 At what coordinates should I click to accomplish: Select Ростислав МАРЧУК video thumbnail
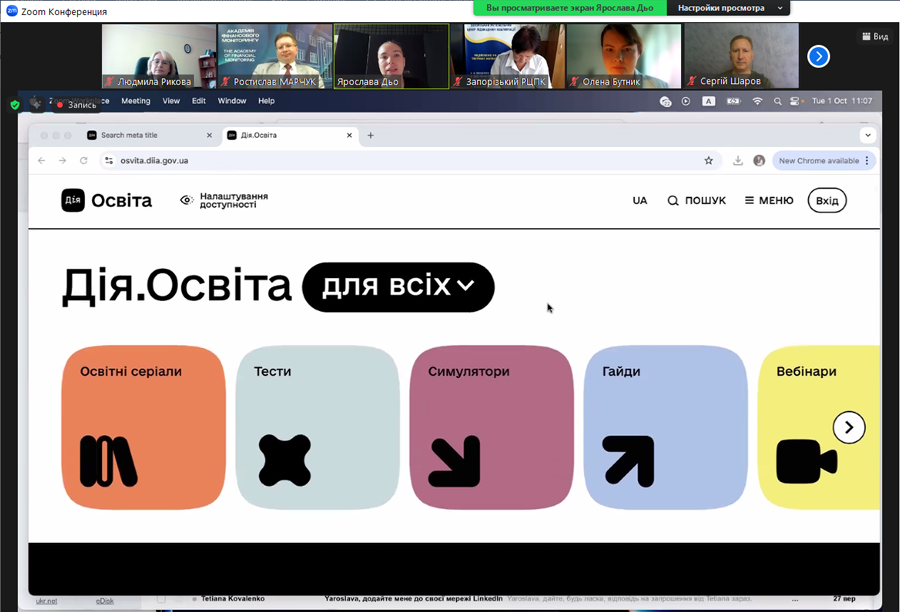point(275,56)
